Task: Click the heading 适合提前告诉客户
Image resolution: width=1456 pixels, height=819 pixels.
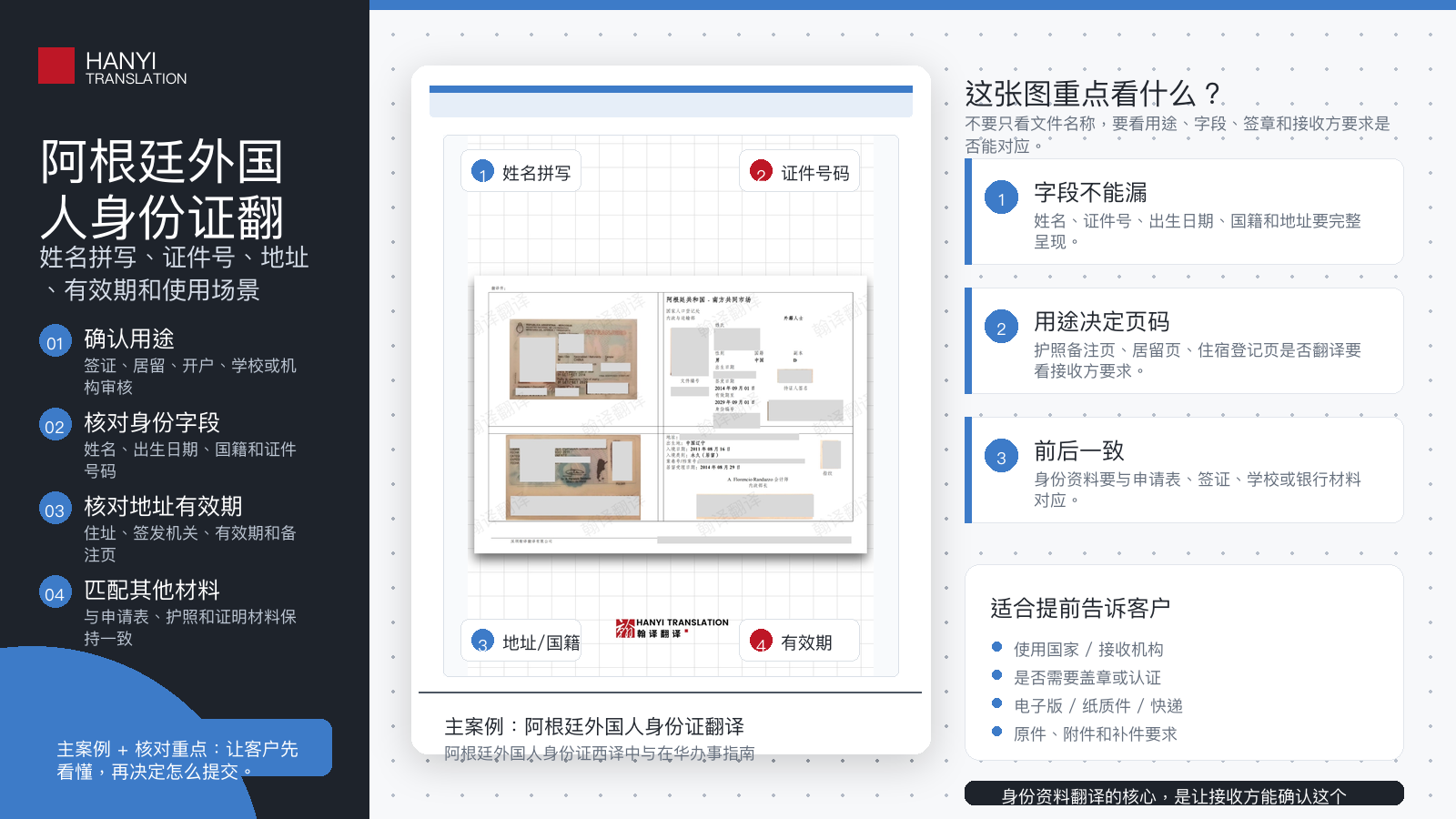Action: [x=1080, y=608]
